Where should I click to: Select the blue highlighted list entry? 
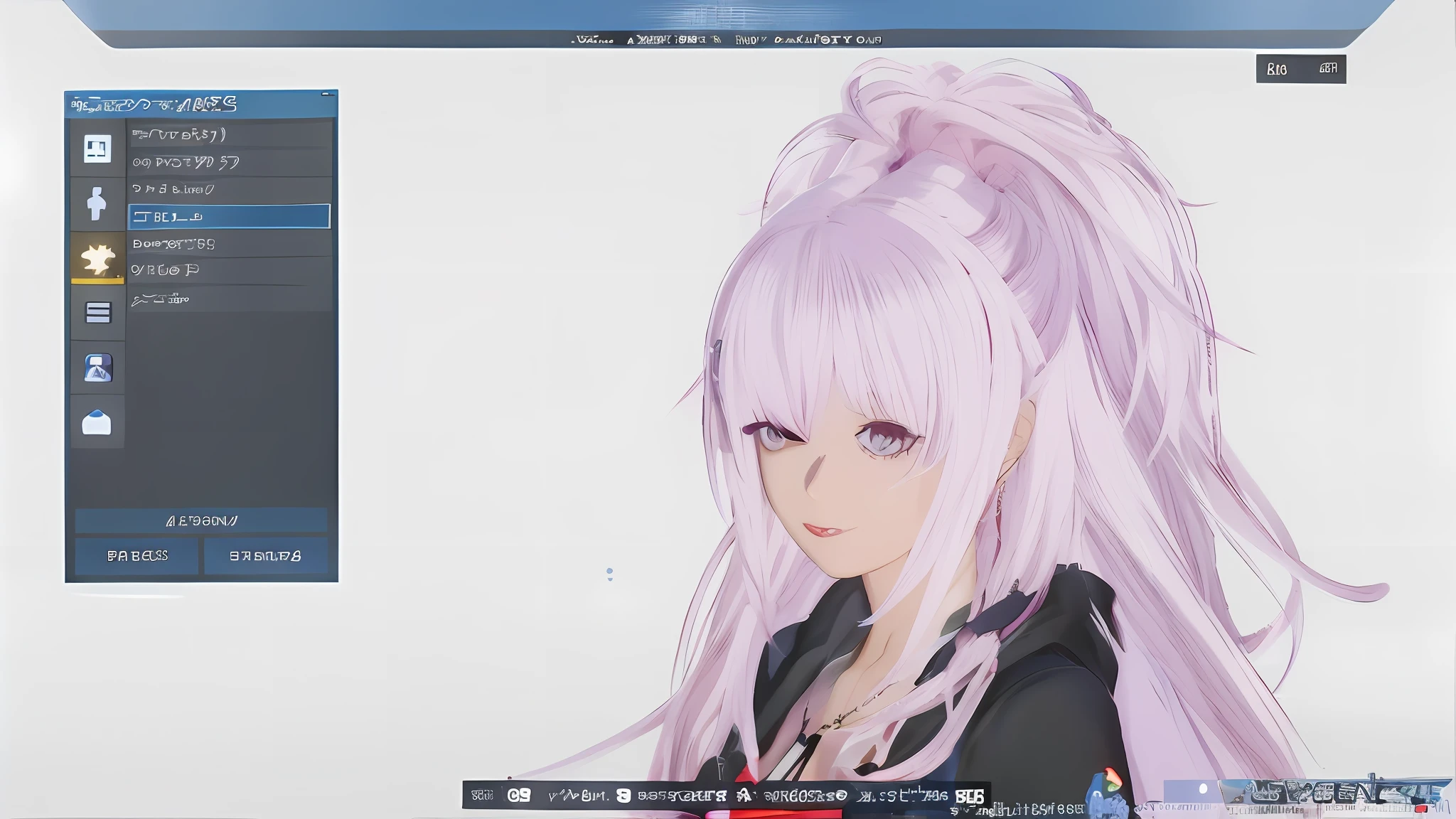(x=229, y=216)
